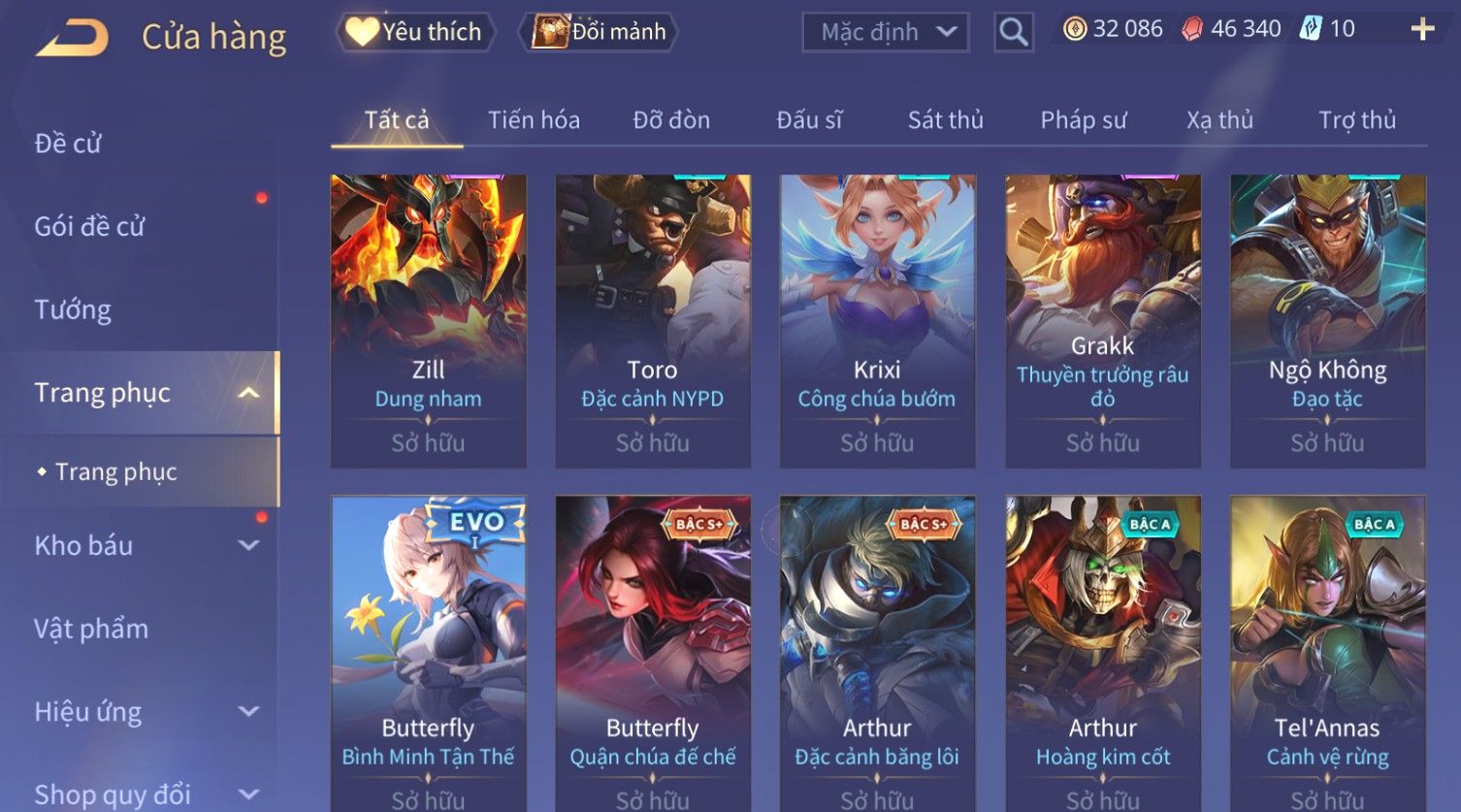Screen dimensions: 1461x812
Task: Open the Gói đề cử menu
Action: pos(89,227)
